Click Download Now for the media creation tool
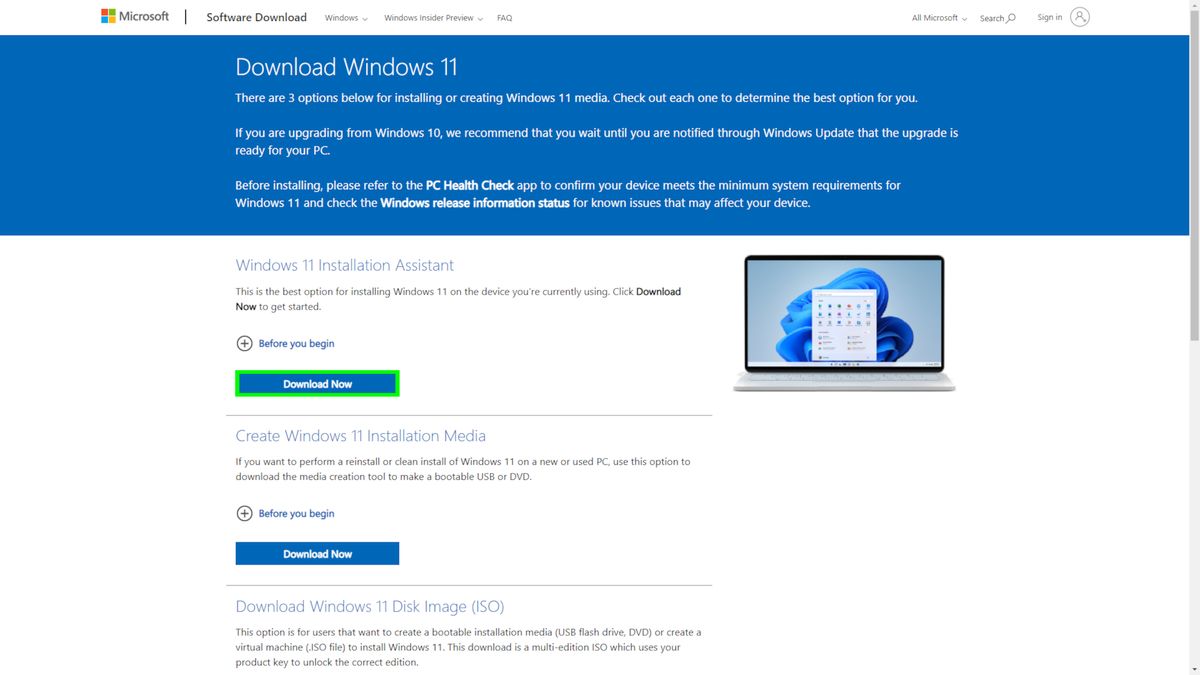The width and height of the screenshot is (1200, 675). pos(317,553)
